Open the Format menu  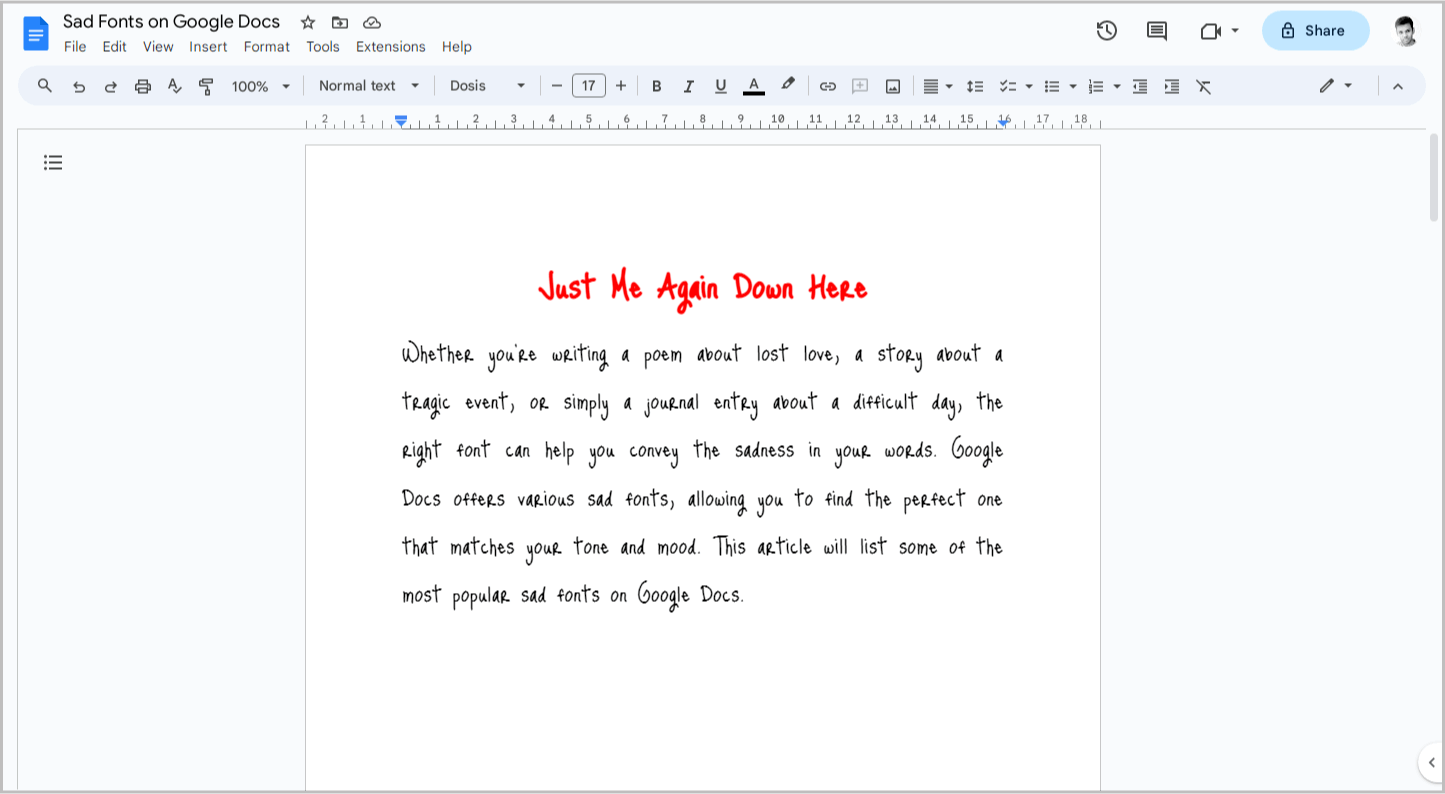coord(267,47)
